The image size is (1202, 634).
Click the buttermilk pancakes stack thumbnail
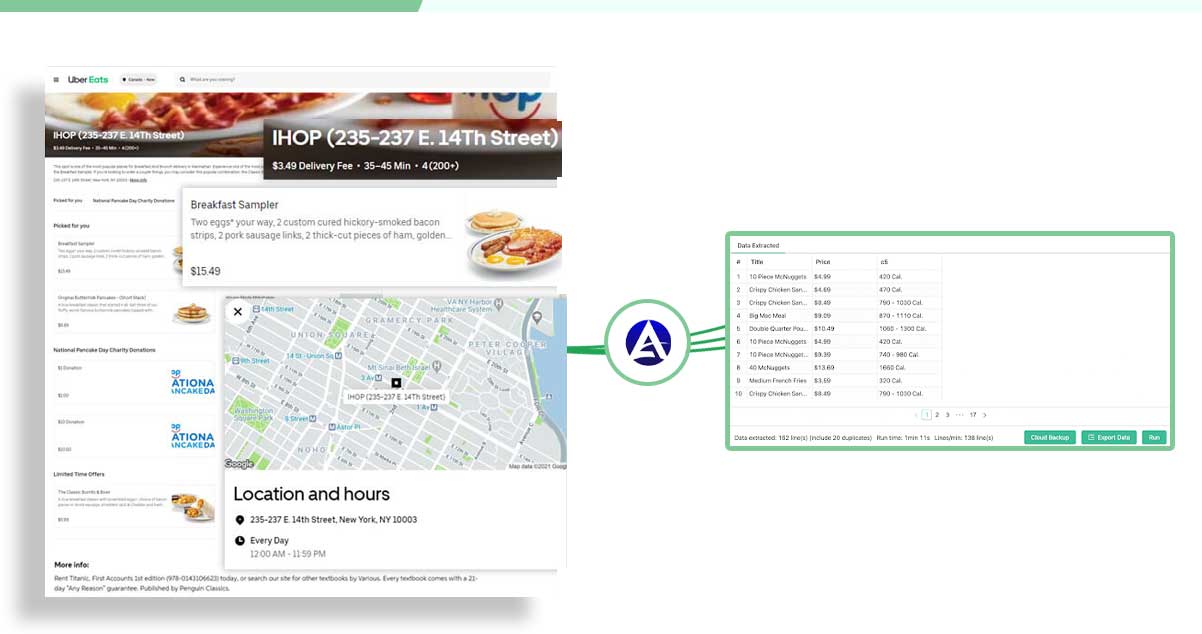(x=193, y=313)
